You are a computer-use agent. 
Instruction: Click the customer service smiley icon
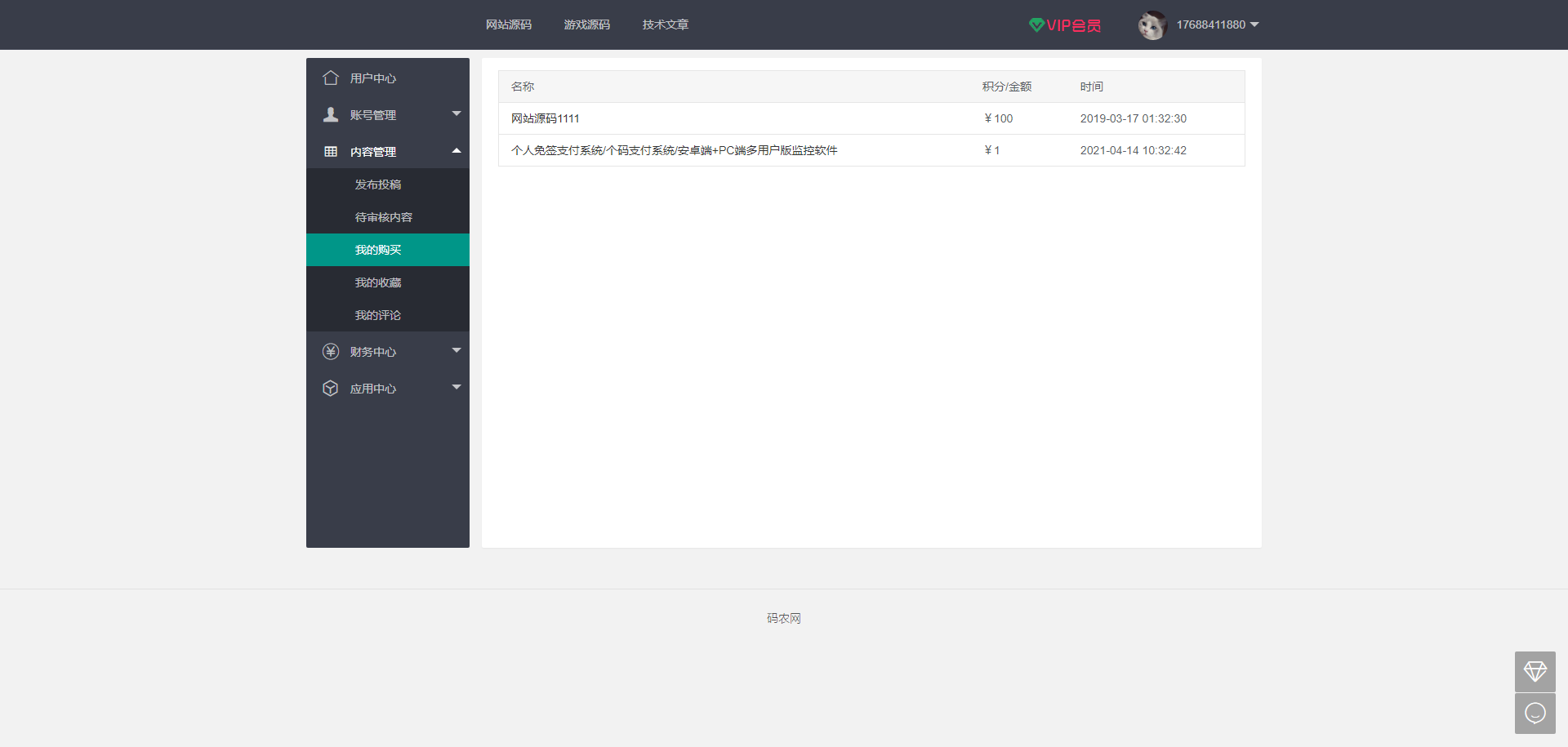1535,713
